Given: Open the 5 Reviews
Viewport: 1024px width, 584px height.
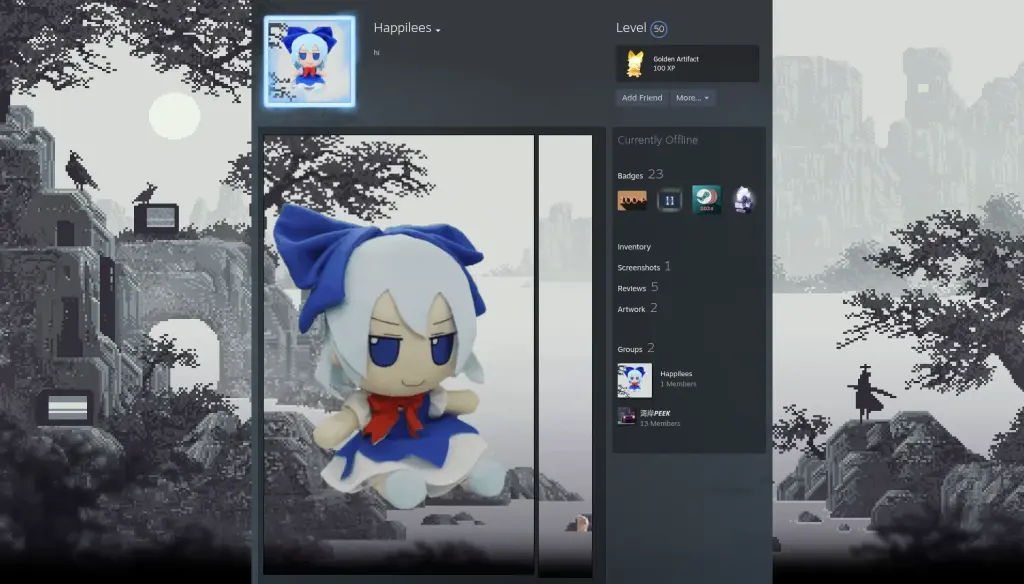Looking at the screenshot, I should 635,288.
